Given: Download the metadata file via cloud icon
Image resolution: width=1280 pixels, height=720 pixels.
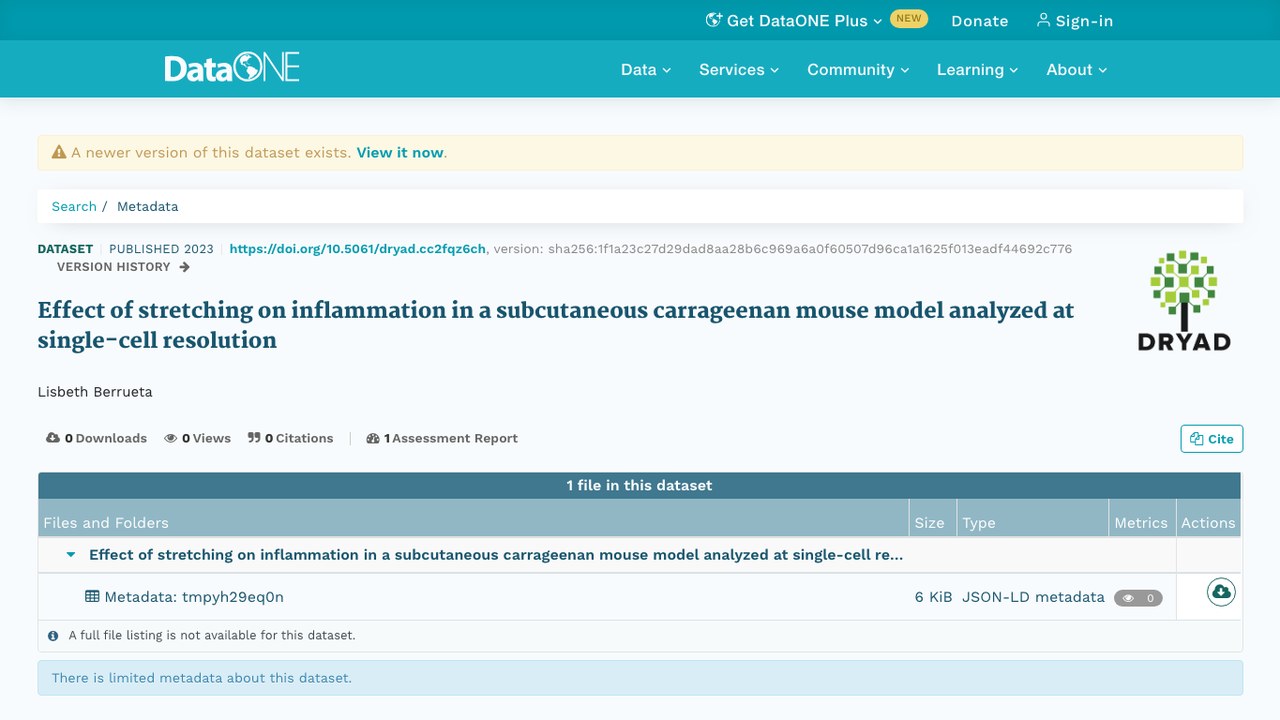Looking at the screenshot, I should (x=1221, y=593).
